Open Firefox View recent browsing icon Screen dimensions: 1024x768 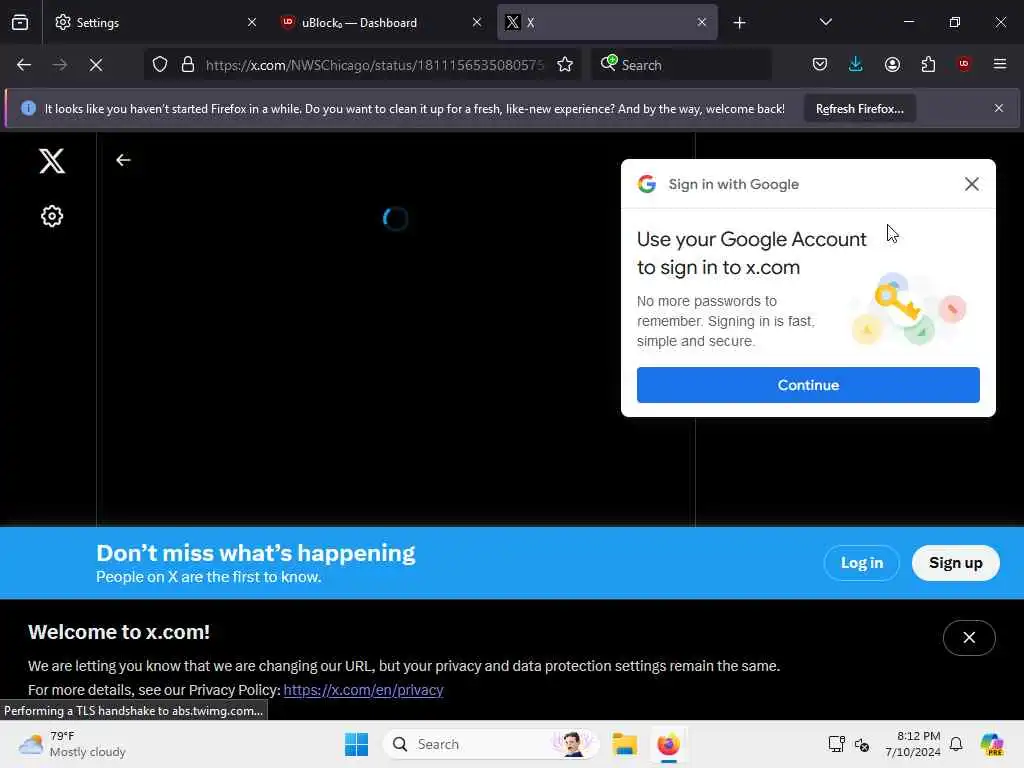20,22
